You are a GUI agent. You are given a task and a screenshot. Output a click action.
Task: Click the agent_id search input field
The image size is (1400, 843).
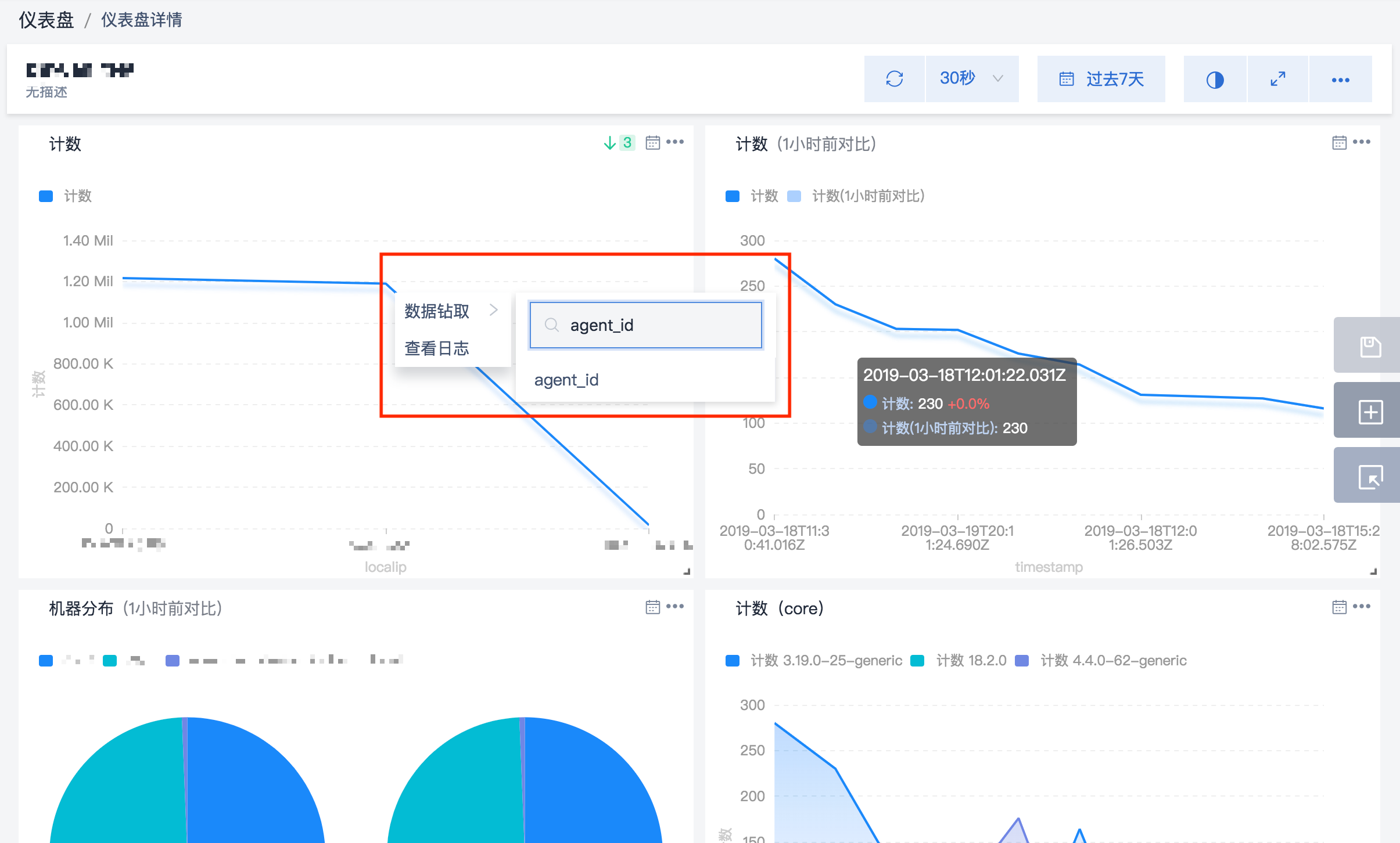point(645,325)
